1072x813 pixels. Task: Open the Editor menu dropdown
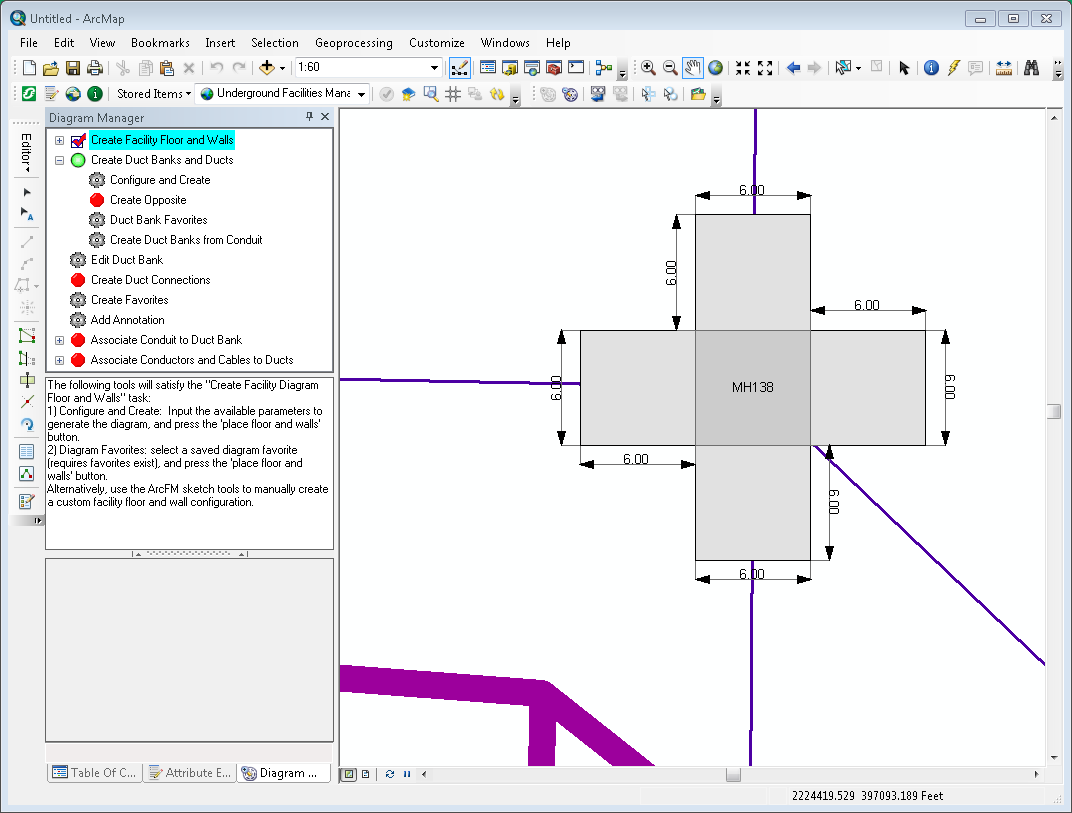click(x=27, y=152)
